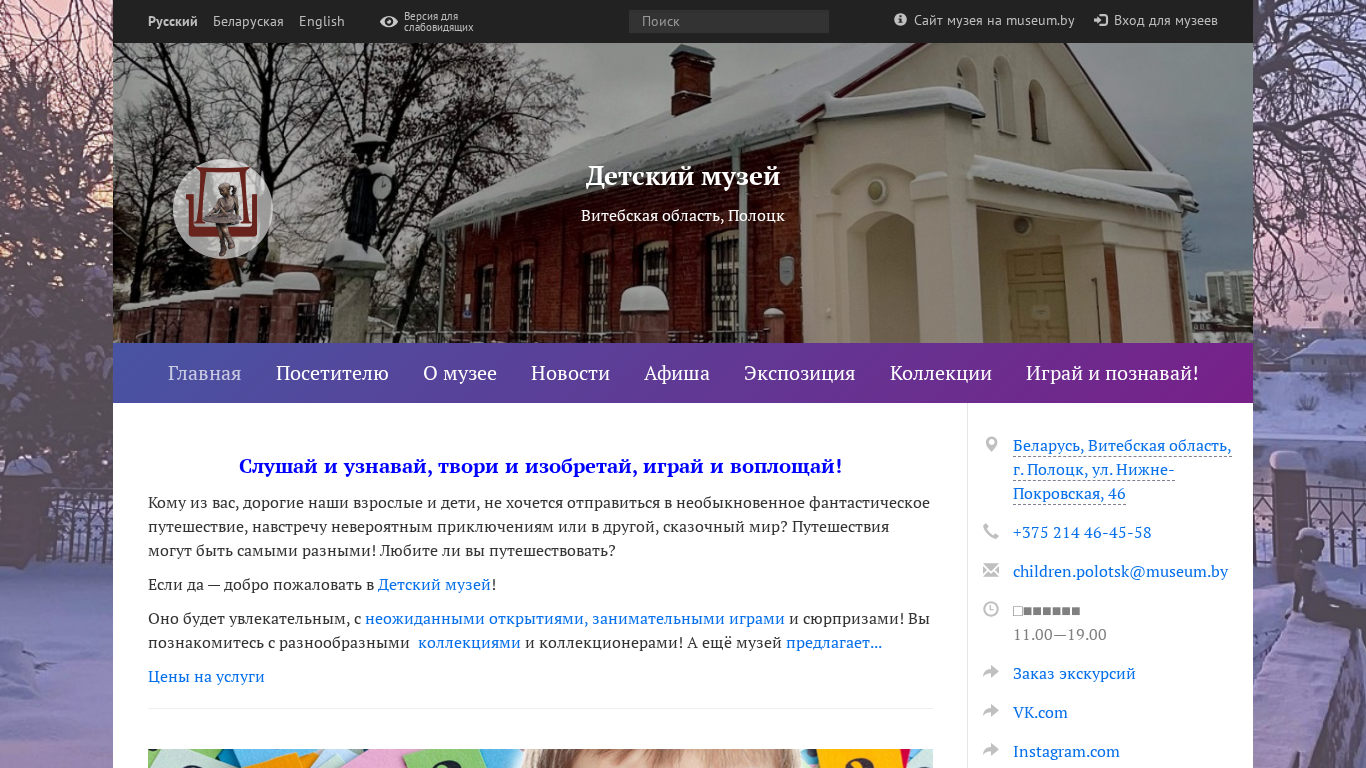The height and width of the screenshot is (768, 1366).
Task: Open the Instagram.com sidebar link
Action: tap(1066, 752)
